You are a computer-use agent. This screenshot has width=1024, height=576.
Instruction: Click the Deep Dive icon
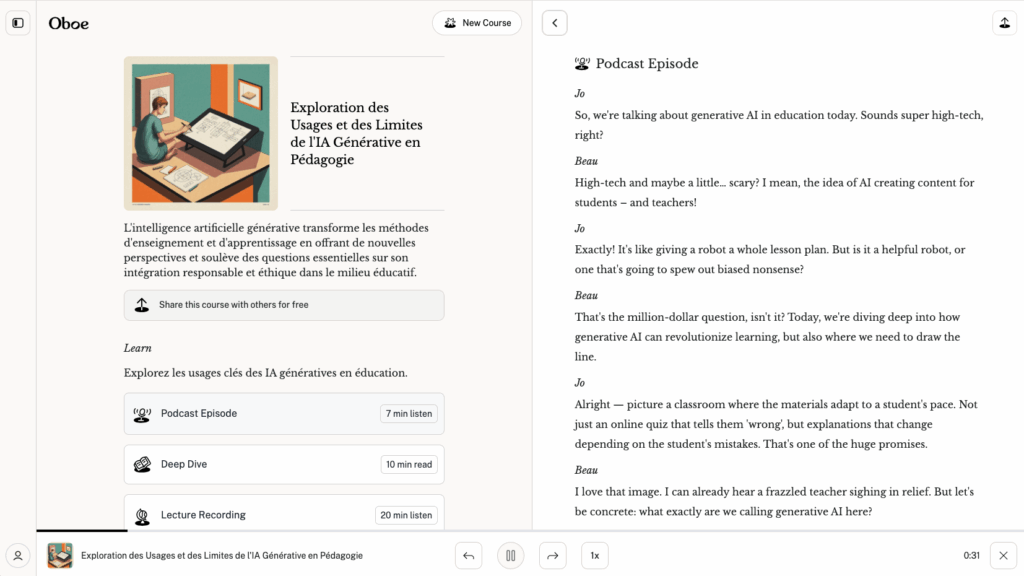[142, 465]
